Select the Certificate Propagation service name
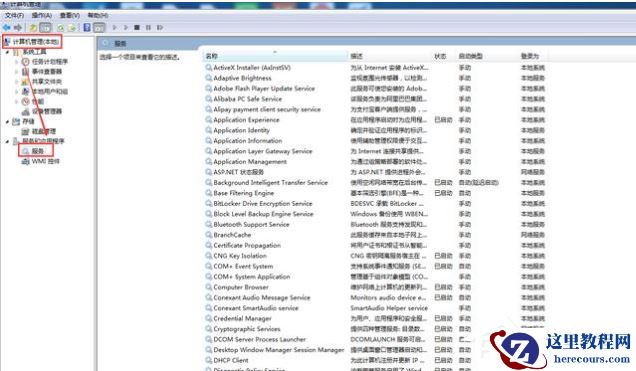The height and width of the screenshot is (371, 636). click(x=247, y=245)
